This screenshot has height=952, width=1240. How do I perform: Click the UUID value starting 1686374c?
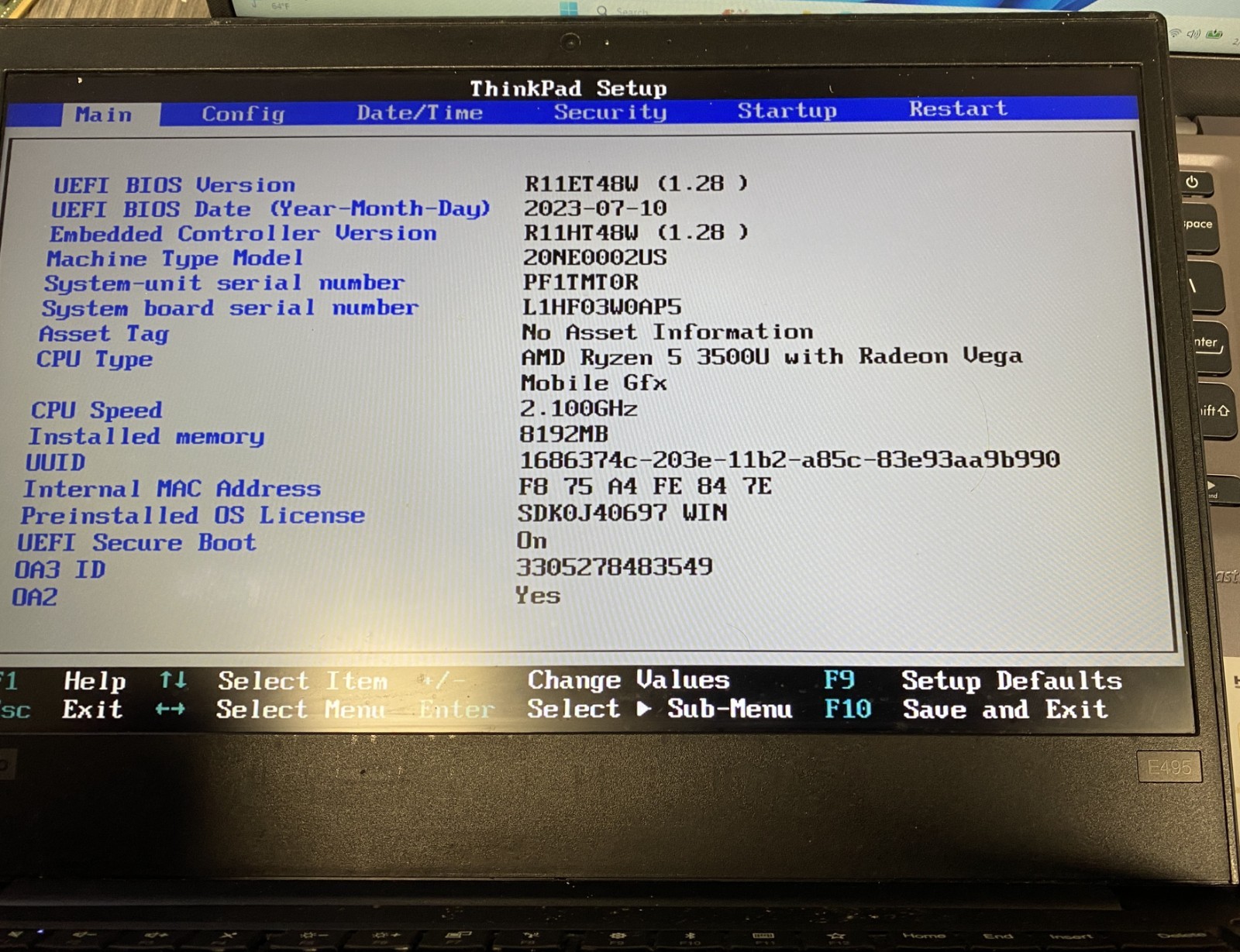[790, 459]
